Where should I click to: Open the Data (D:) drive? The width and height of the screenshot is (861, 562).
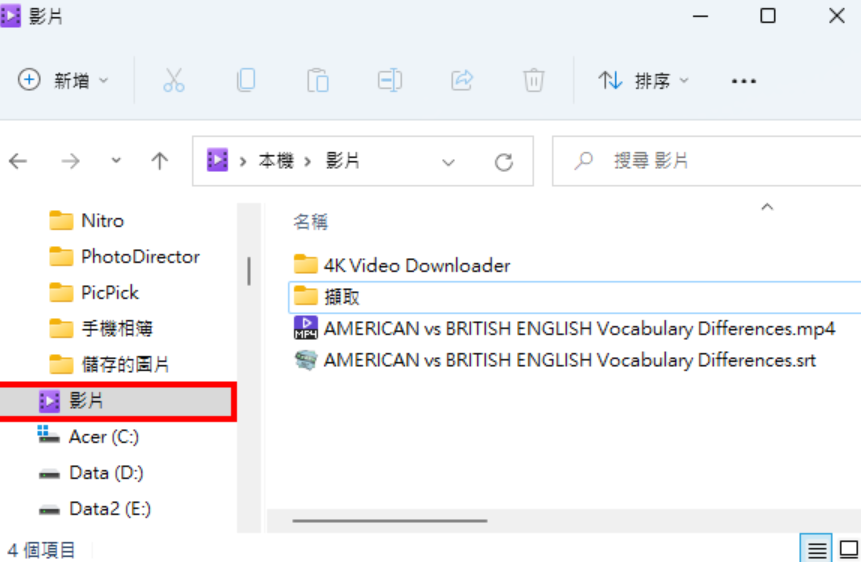point(91,472)
